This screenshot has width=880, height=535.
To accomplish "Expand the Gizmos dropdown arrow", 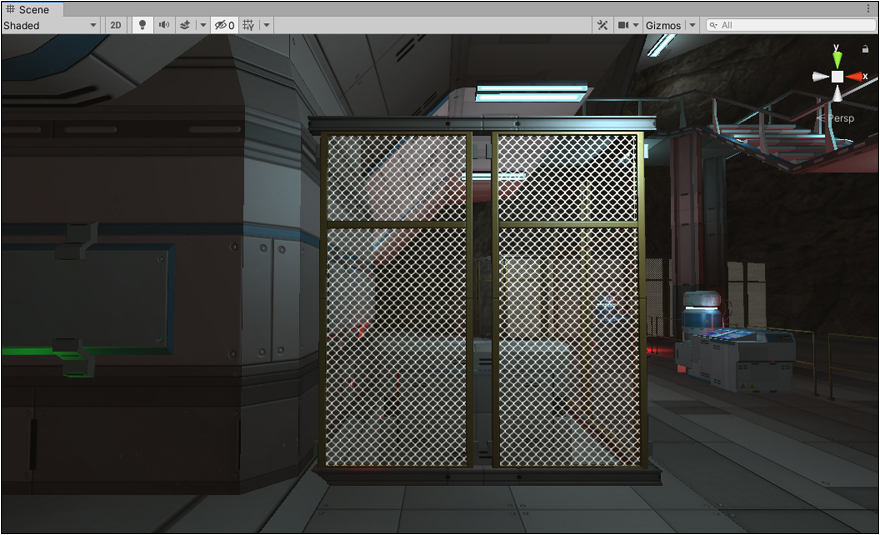I will [692, 25].
